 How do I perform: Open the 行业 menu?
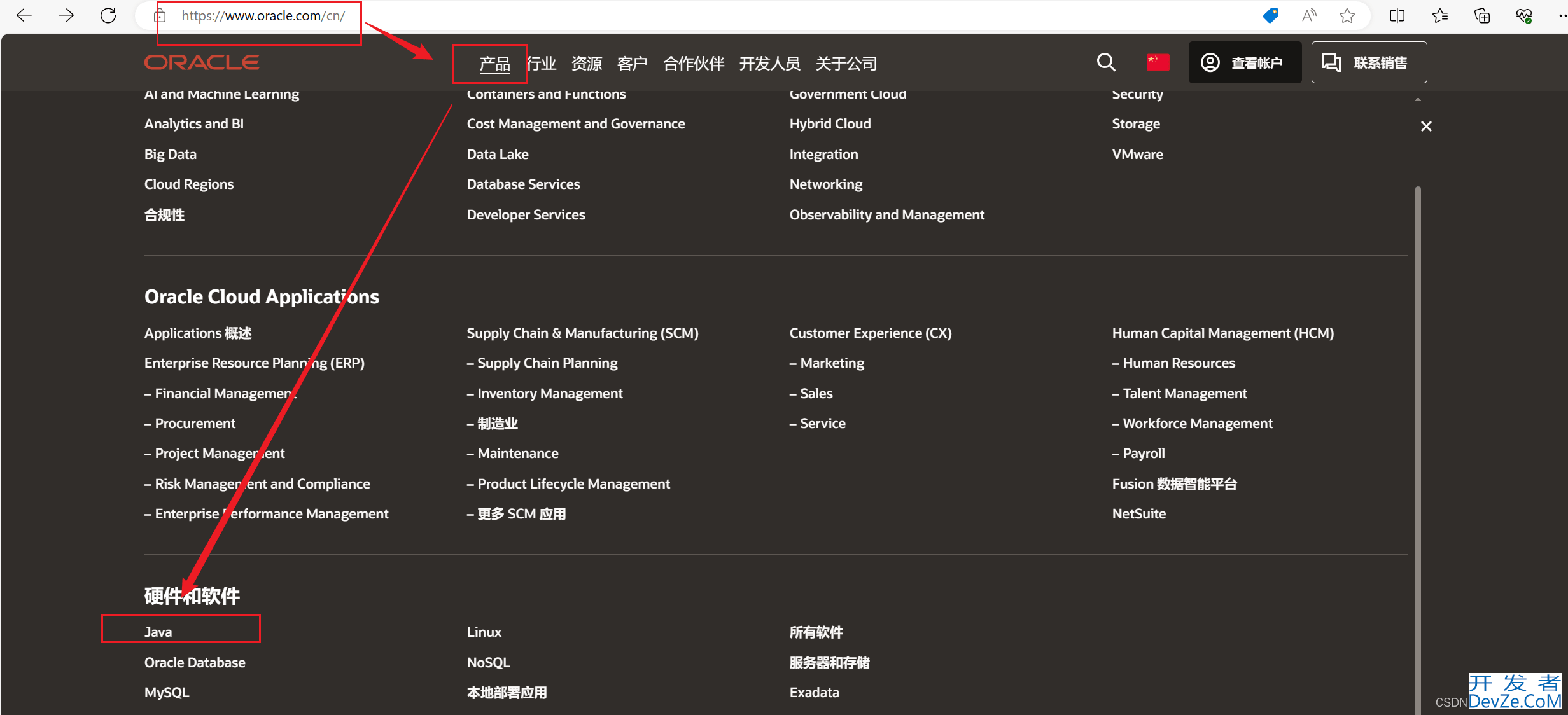(542, 64)
